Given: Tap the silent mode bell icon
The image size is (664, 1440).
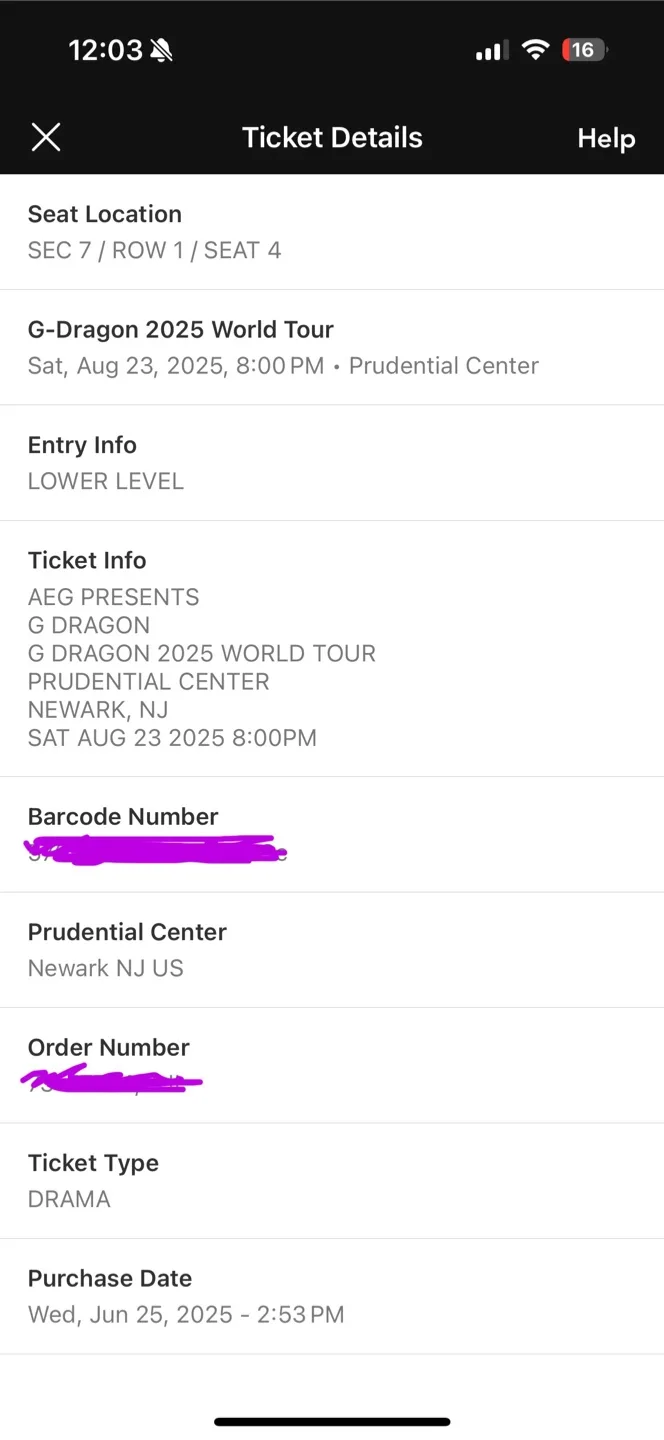Looking at the screenshot, I should coord(161,50).
